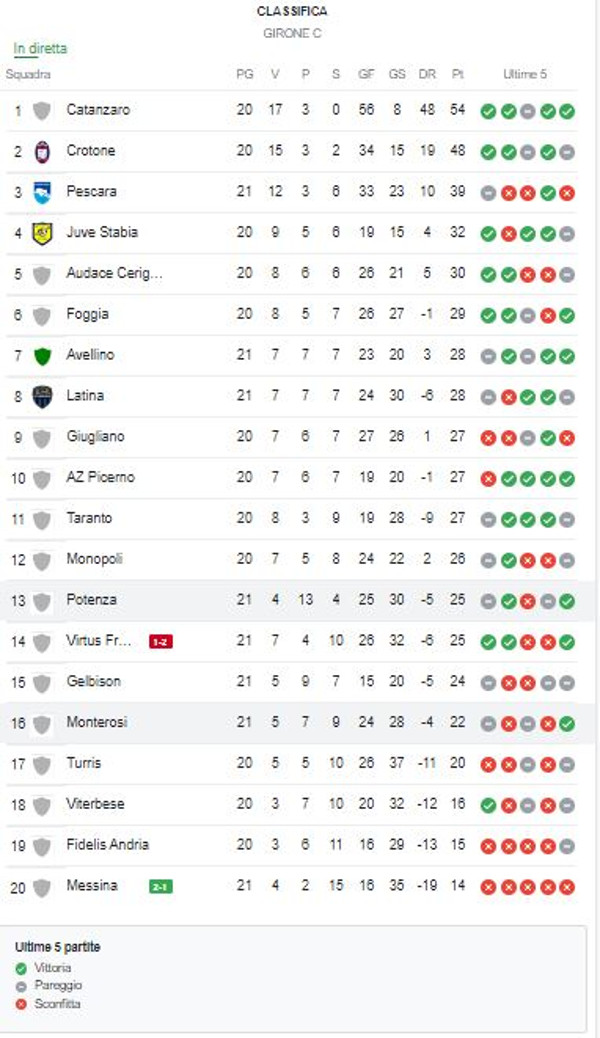The width and height of the screenshot is (600, 1038).
Task: Switch to the In diretta tab
Action: click(x=40, y=48)
